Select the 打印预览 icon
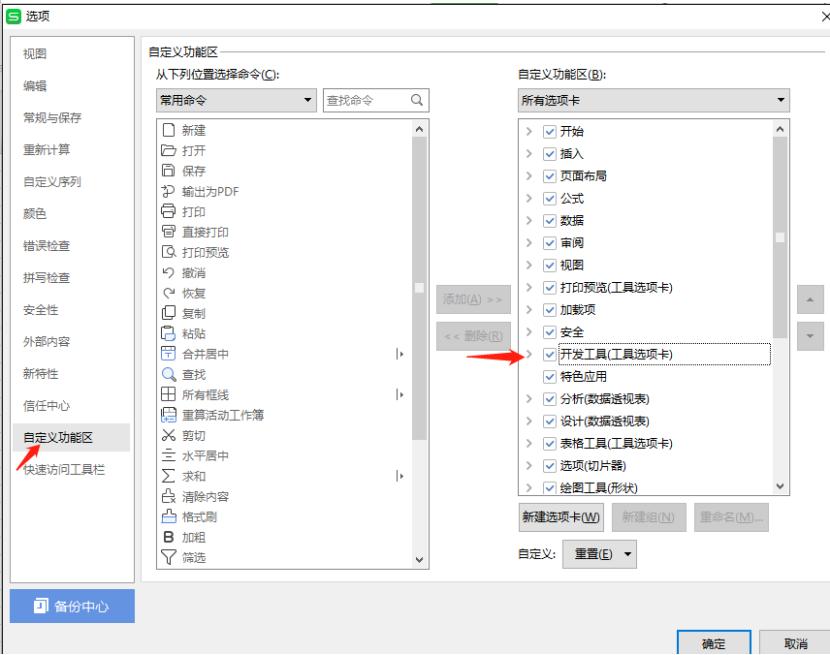The image size is (830, 655). tap(168, 252)
